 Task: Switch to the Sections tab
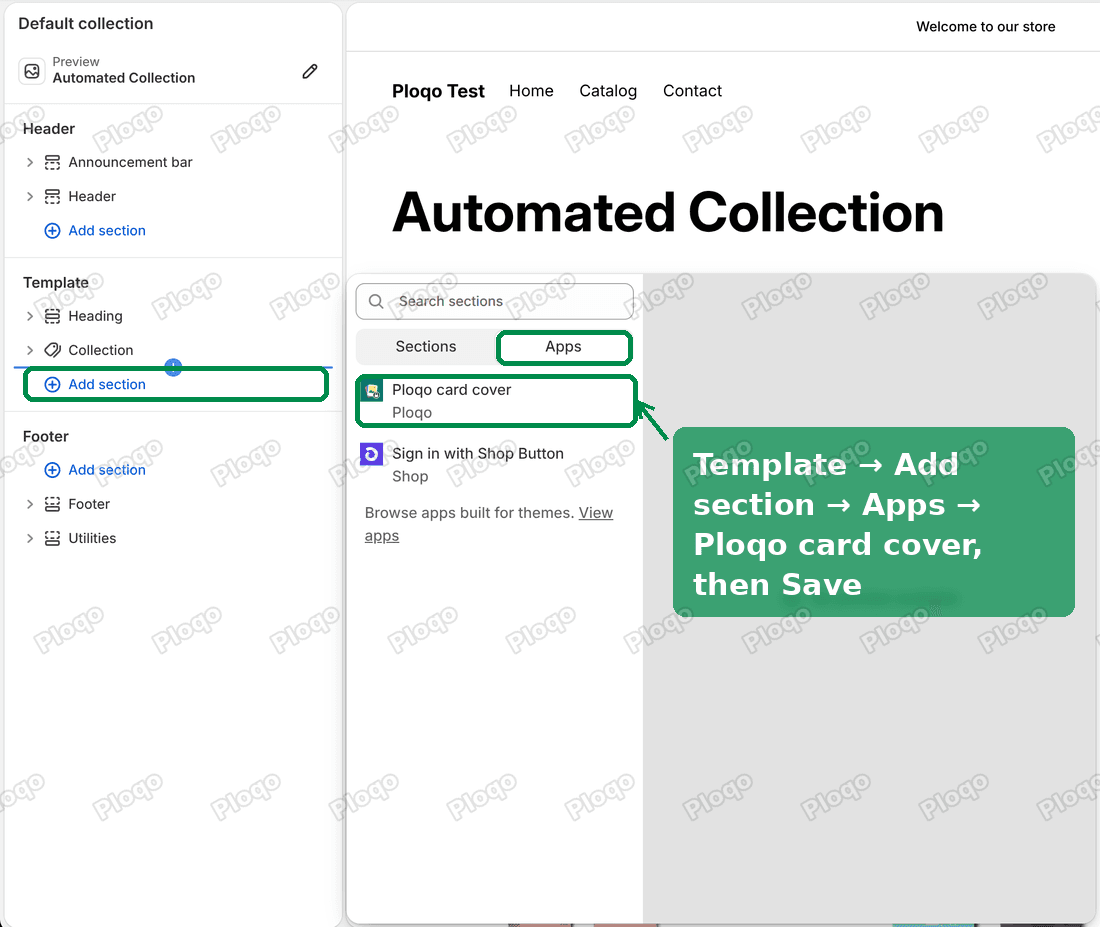click(426, 347)
